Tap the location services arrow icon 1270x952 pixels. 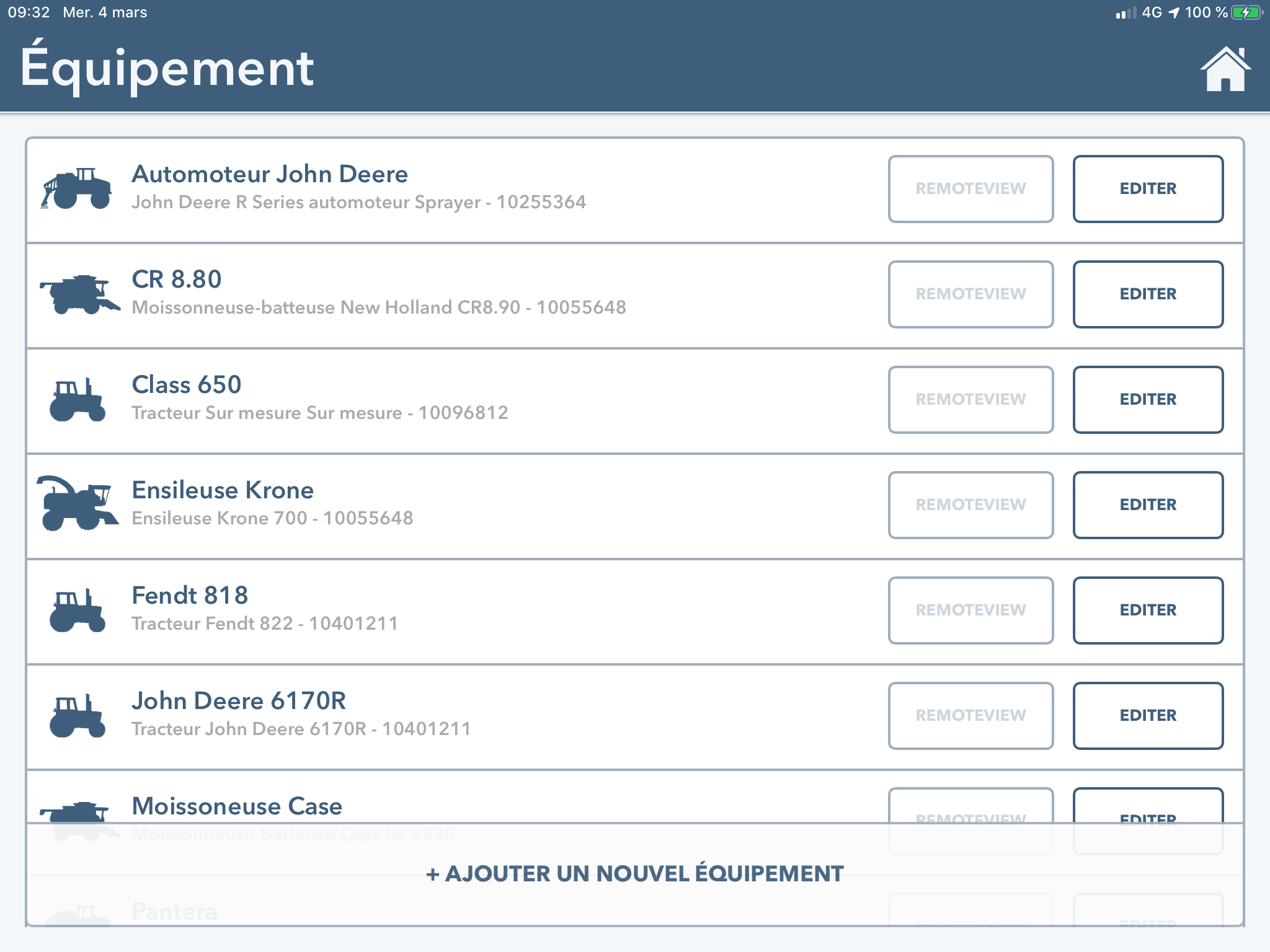coord(1174,12)
